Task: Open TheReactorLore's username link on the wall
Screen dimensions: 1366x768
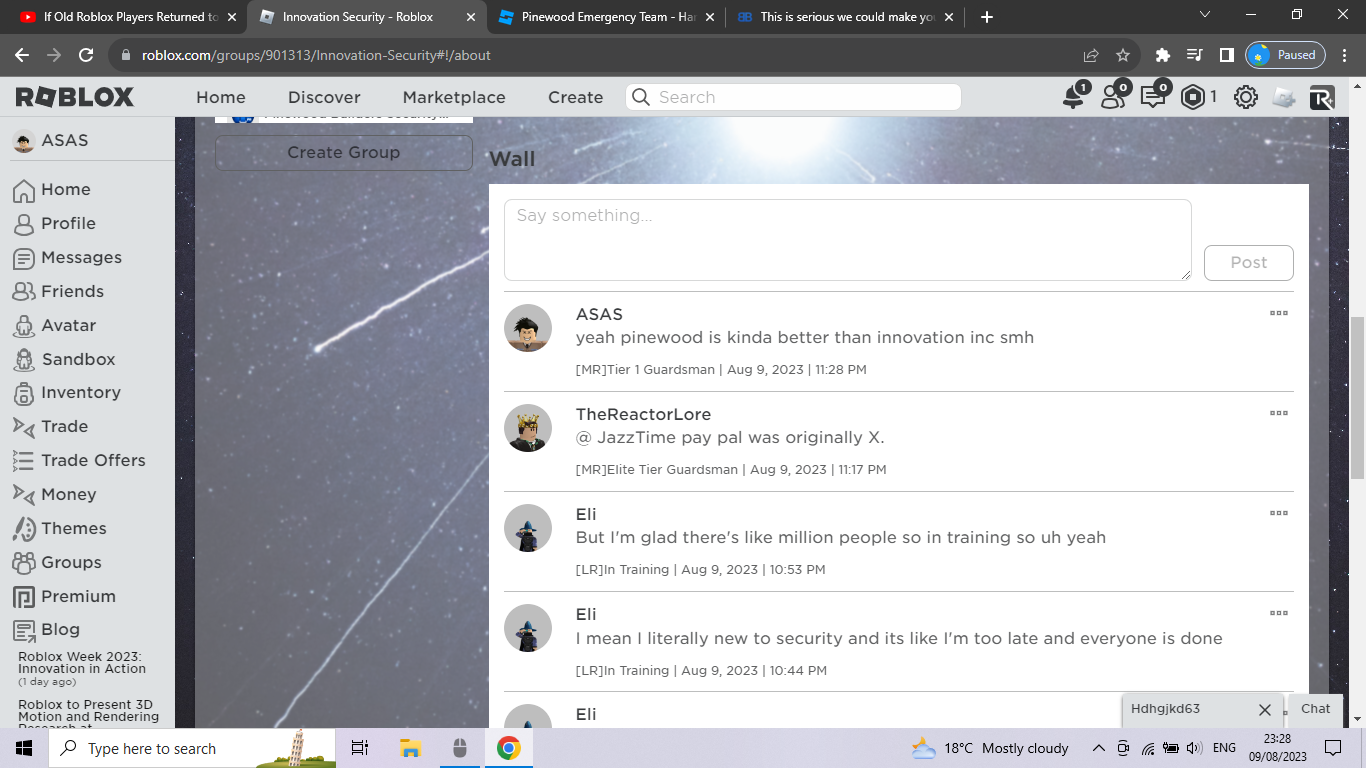Action: coord(643,414)
